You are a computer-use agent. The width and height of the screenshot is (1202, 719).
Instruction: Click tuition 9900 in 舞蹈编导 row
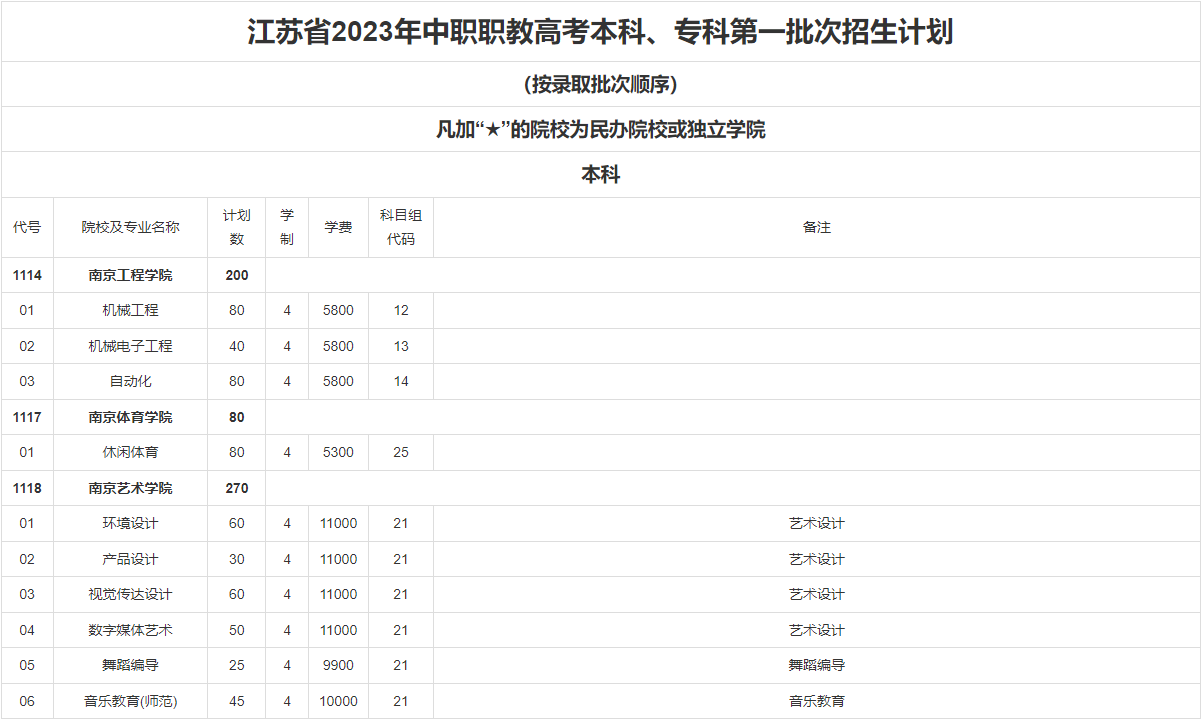click(338, 665)
